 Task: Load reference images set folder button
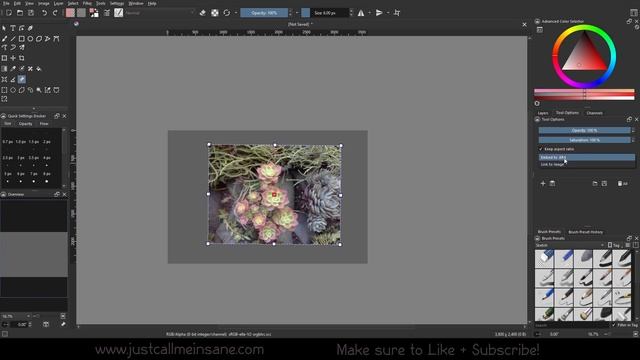[595, 184]
